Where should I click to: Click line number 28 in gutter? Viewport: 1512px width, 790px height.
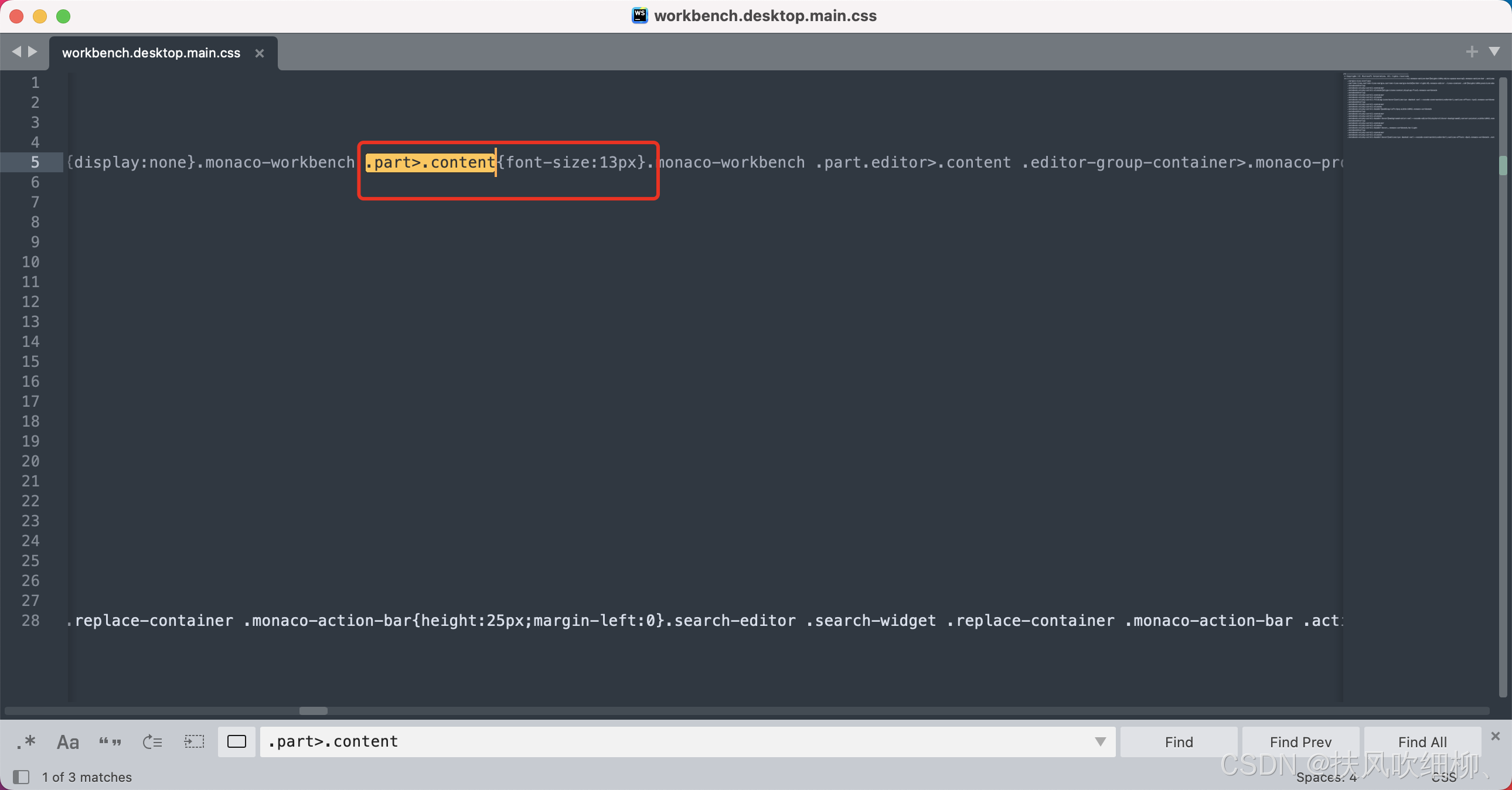[30, 621]
